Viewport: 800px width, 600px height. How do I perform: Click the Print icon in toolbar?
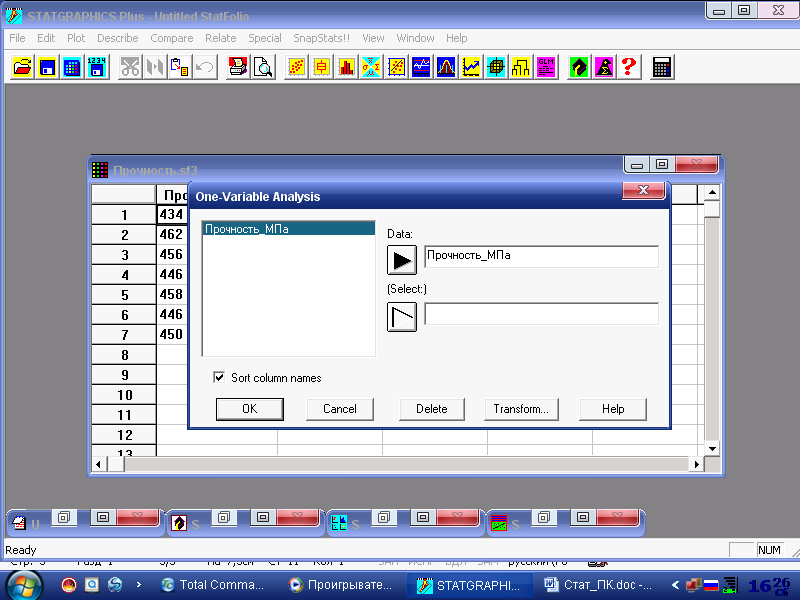[x=238, y=67]
